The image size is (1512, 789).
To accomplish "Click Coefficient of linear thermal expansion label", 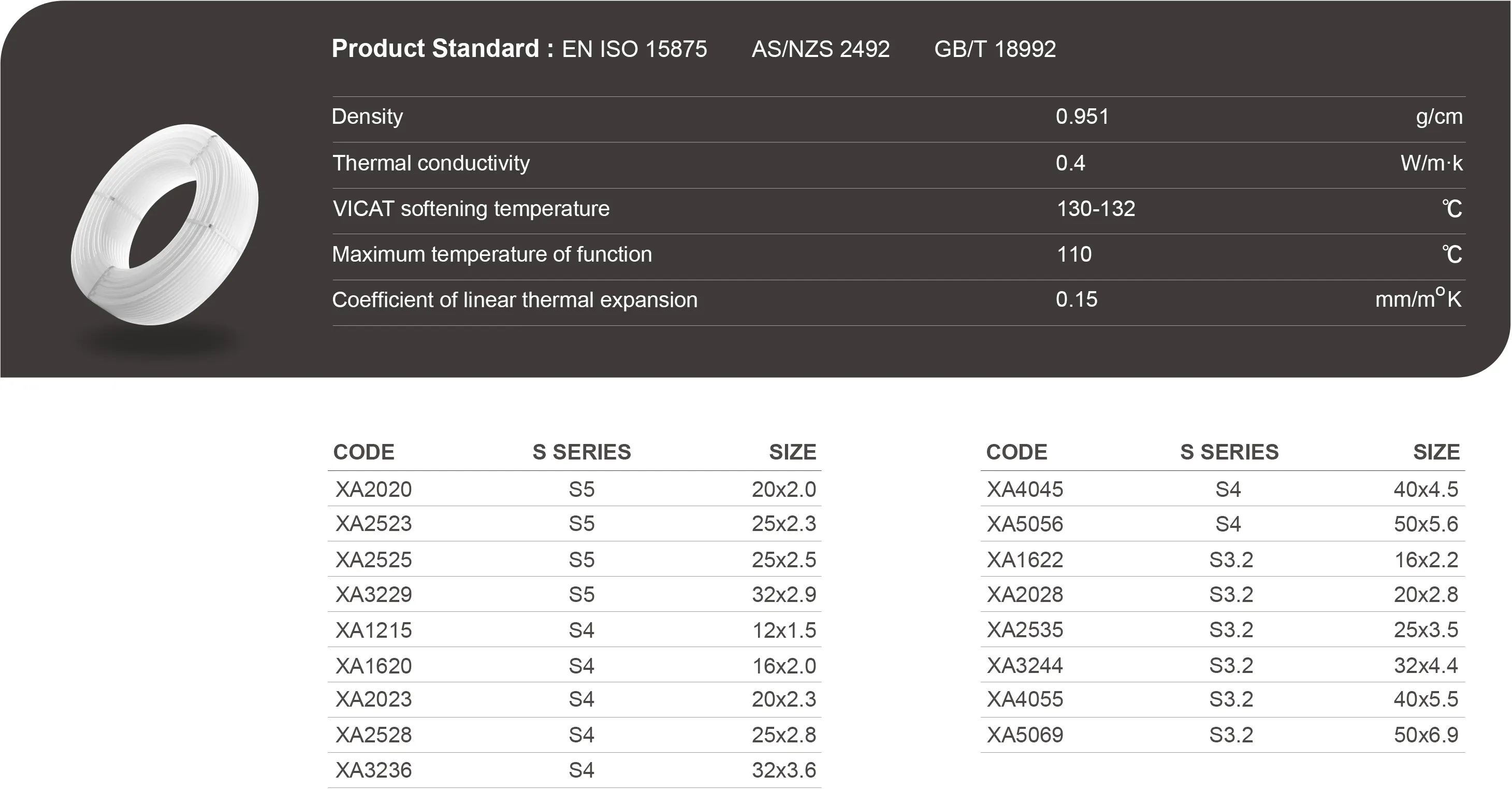I will pos(514,300).
